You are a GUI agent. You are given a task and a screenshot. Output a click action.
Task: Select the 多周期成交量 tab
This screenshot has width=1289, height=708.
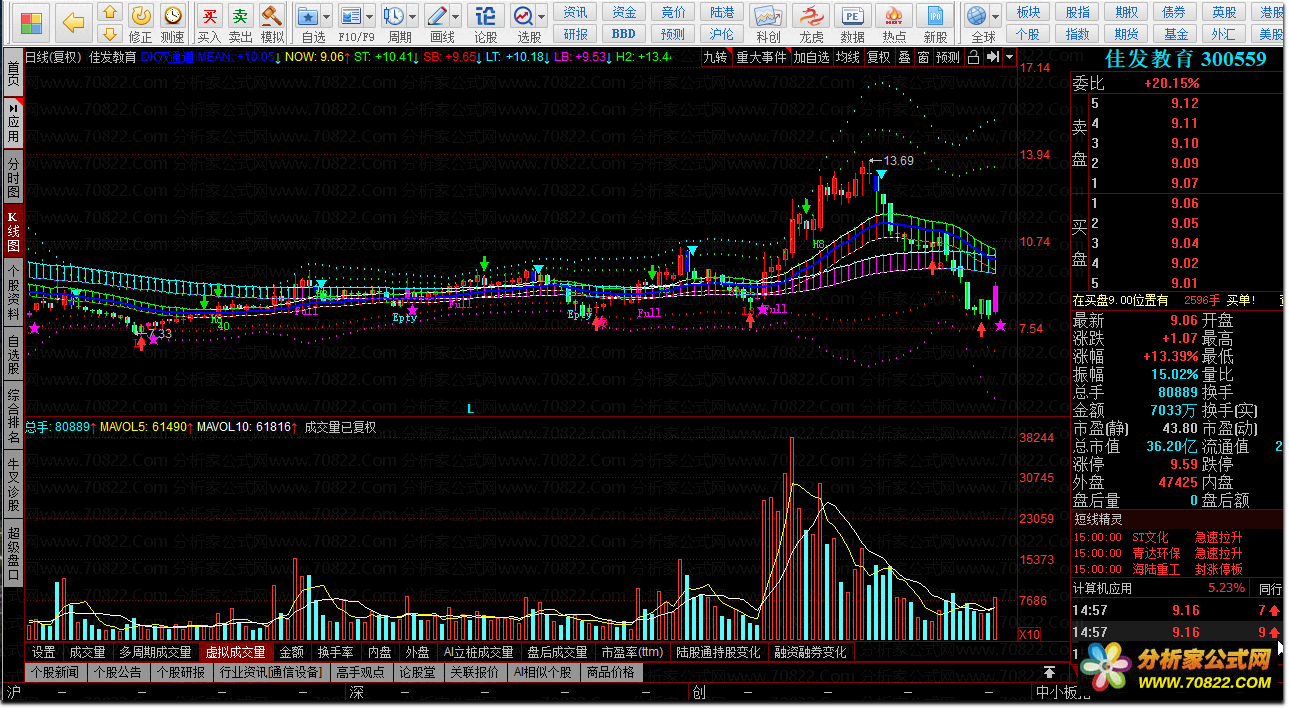[x=154, y=652]
